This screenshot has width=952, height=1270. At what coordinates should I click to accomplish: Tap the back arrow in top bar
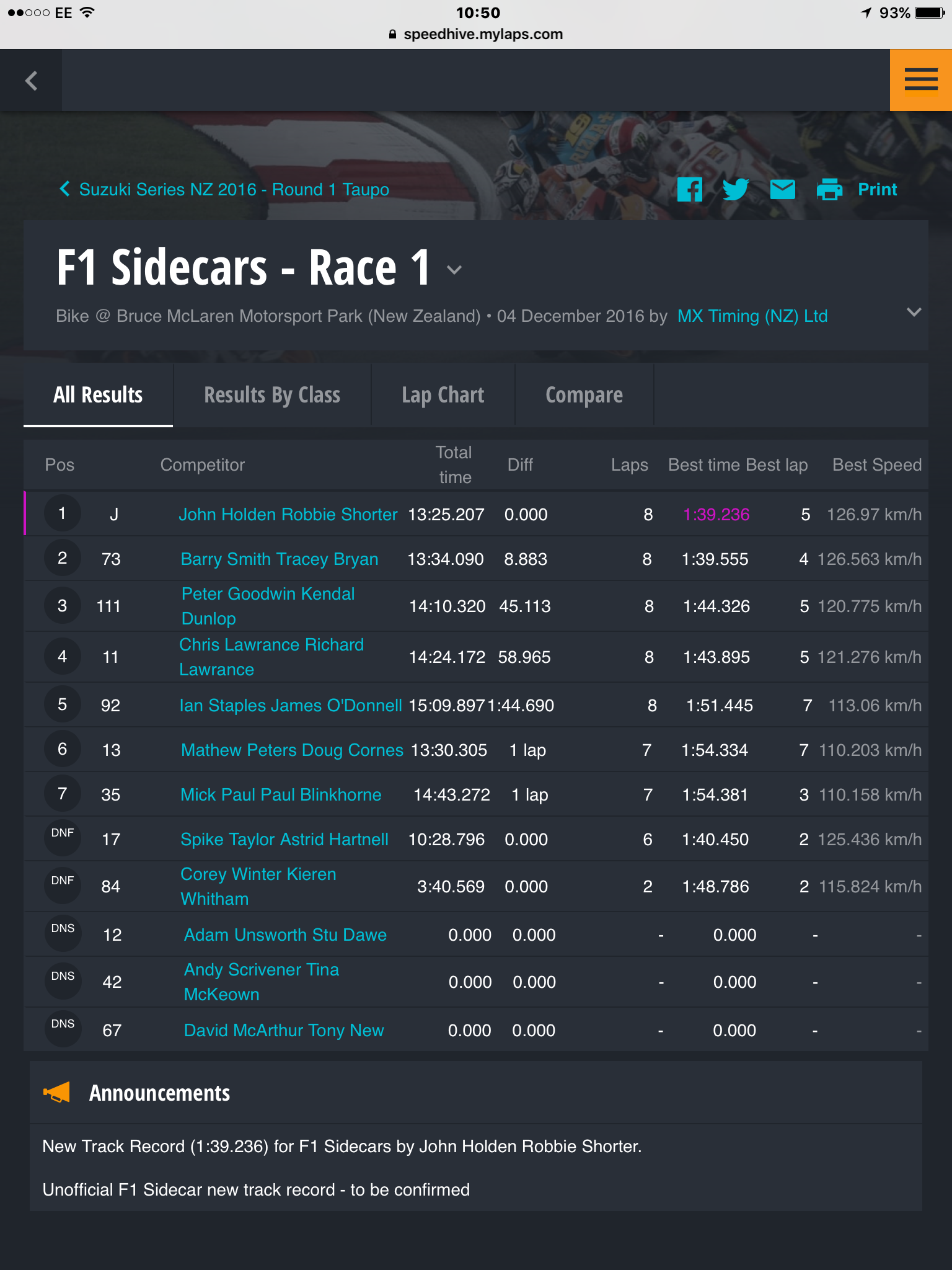(x=31, y=81)
